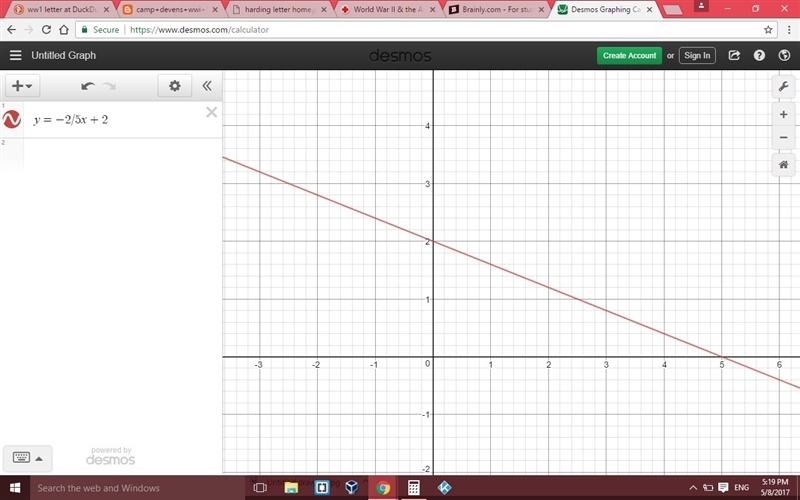Screen dimensions: 800x500
Task: Select the empty expression row 2
Action: 111,153
